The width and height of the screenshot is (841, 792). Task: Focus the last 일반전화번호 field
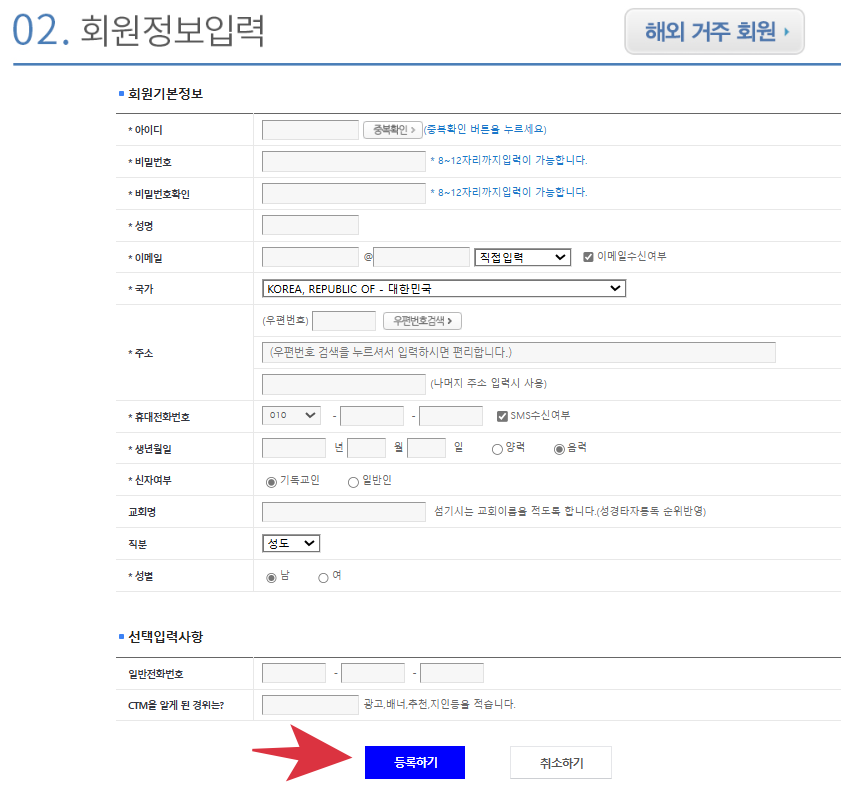[x=452, y=673]
